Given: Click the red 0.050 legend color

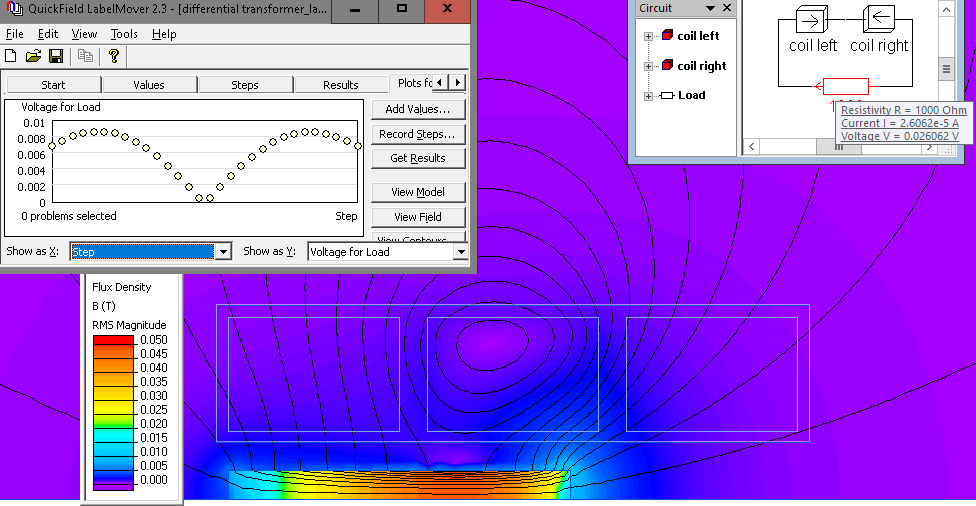Looking at the screenshot, I should [x=113, y=340].
